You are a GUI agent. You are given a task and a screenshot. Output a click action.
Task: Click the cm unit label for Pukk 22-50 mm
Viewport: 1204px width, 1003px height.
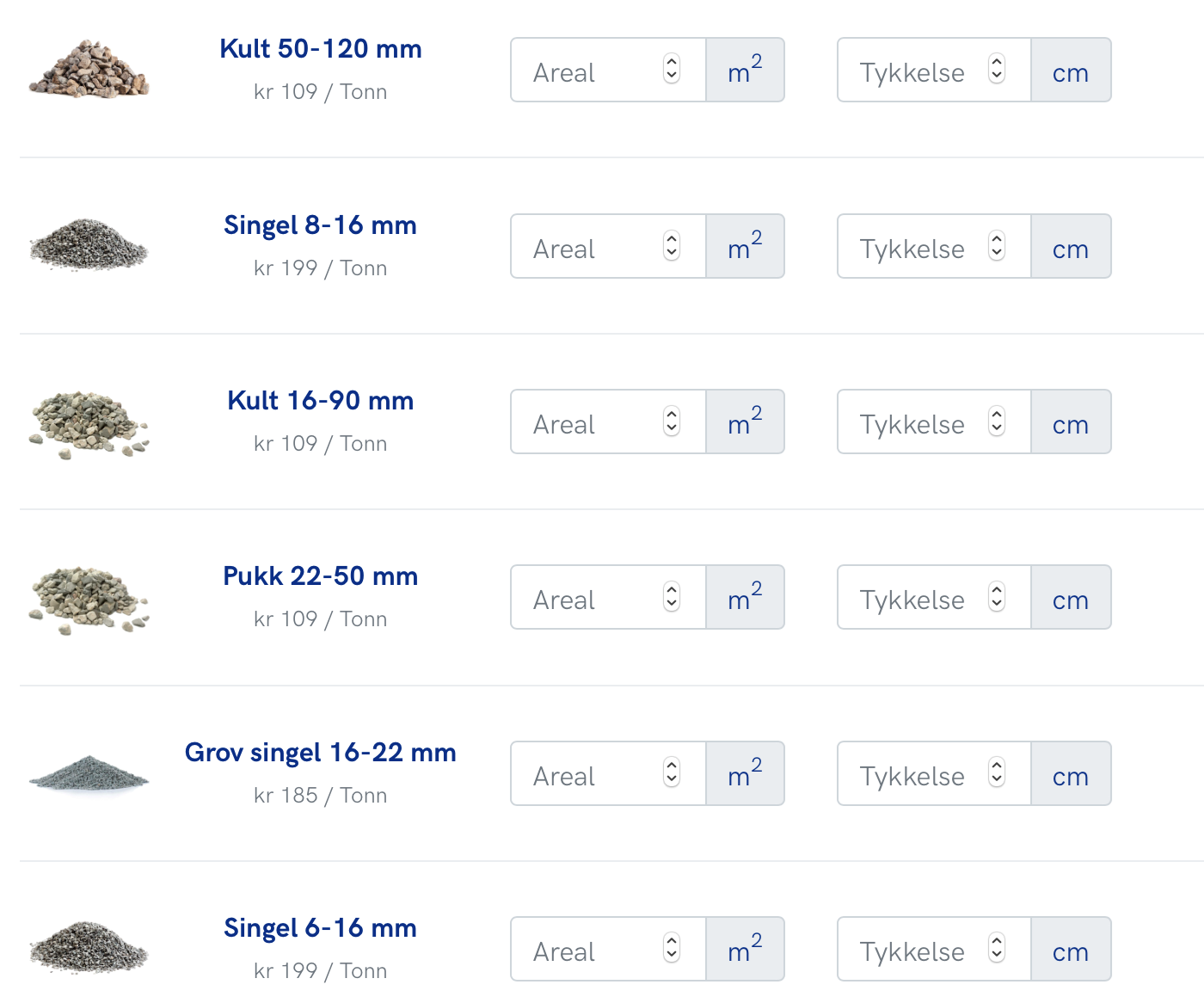click(x=1071, y=598)
